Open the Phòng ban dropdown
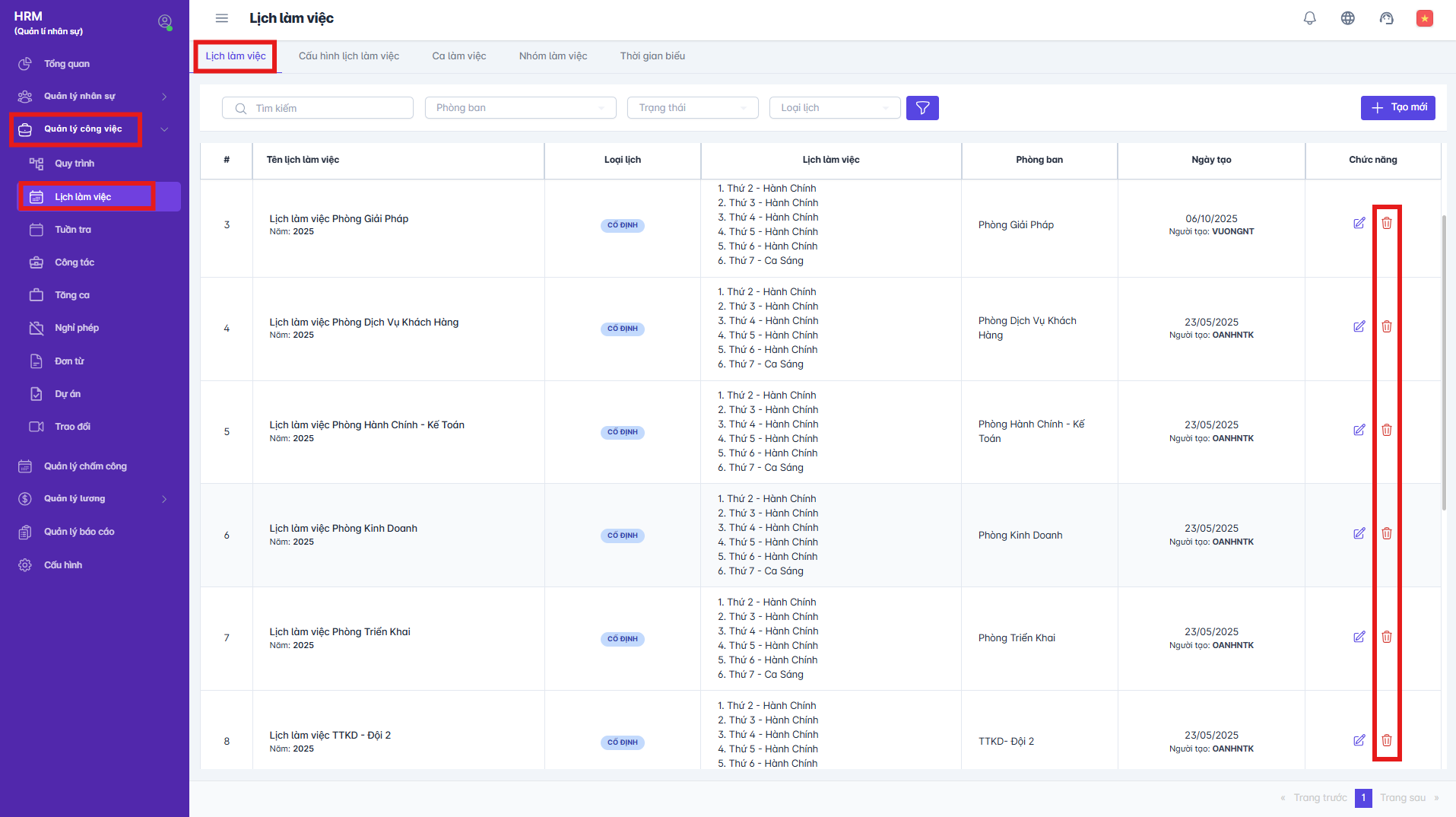 tap(520, 108)
